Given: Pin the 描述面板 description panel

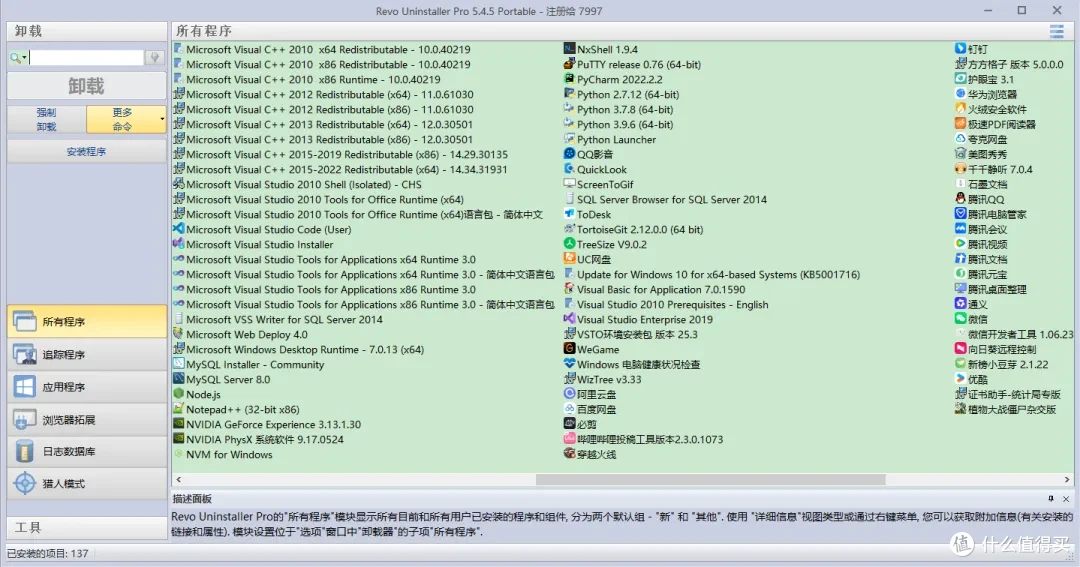Looking at the screenshot, I should (1051, 499).
